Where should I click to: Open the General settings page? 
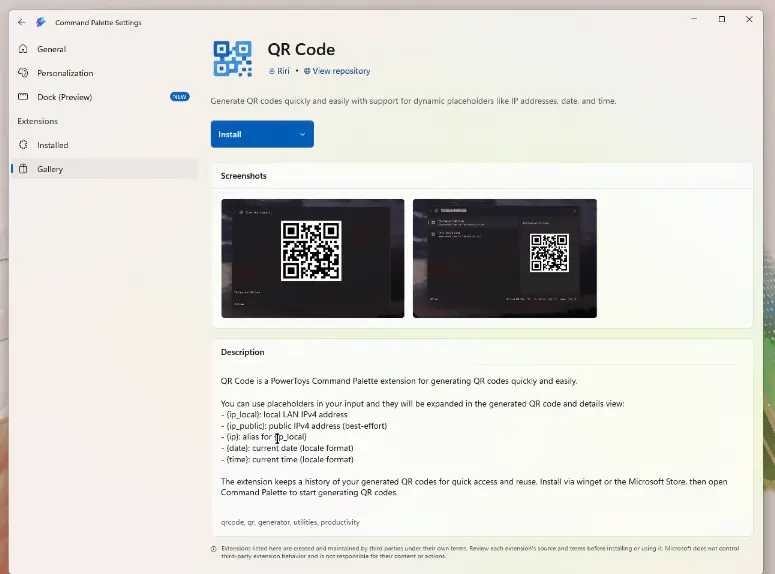tap(104, 49)
